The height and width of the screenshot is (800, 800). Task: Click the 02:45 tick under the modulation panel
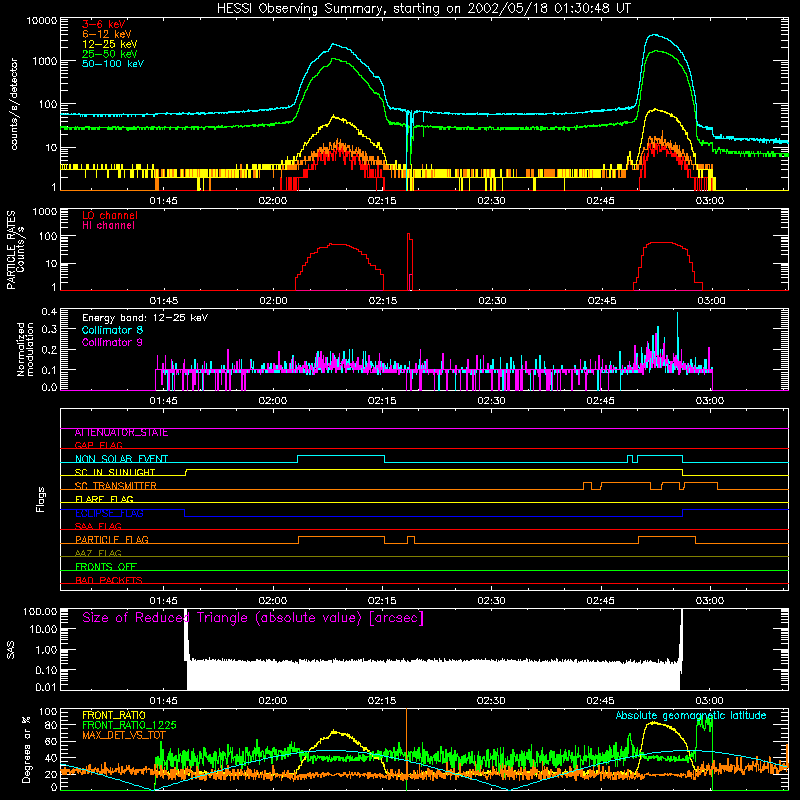point(601,401)
